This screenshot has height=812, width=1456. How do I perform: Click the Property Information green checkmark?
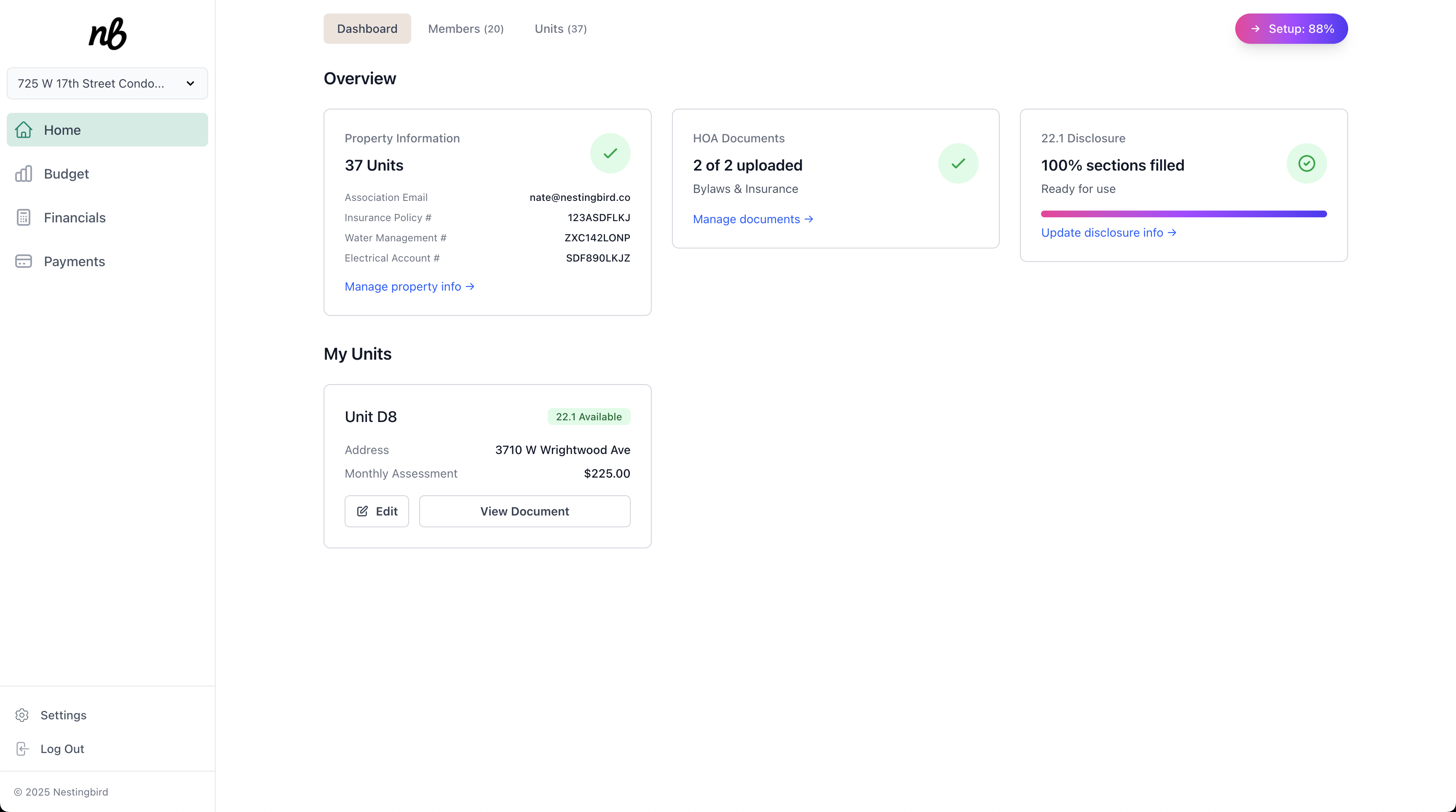point(610,153)
